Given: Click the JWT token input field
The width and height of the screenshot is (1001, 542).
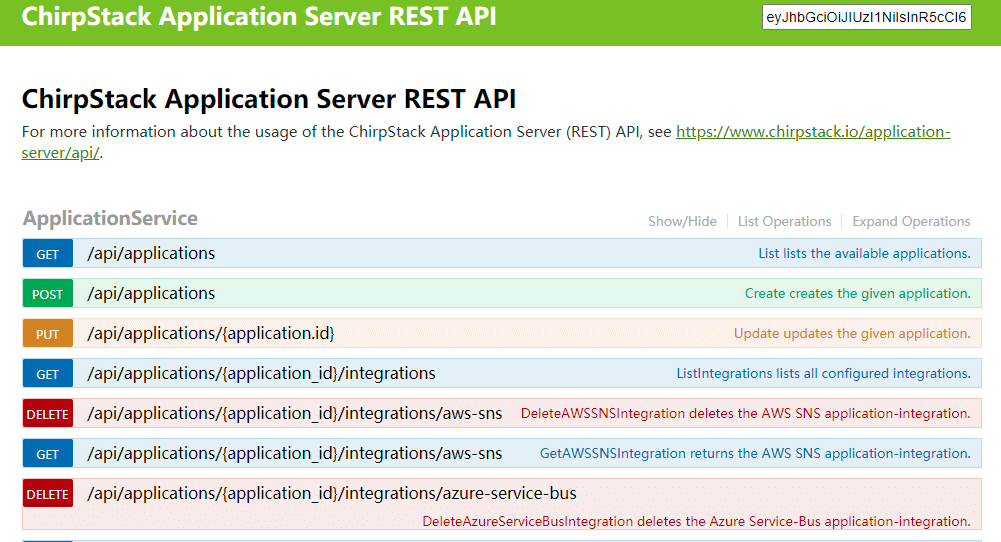Looking at the screenshot, I should 866,17.
